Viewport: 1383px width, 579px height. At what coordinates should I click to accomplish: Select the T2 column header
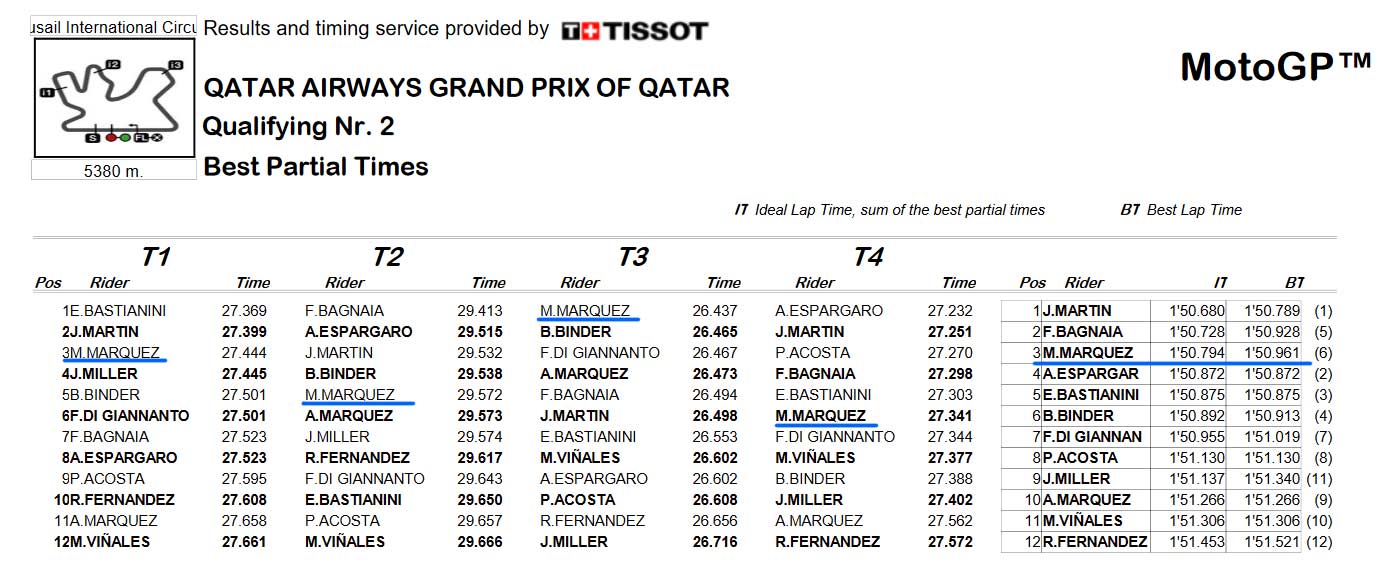387,257
